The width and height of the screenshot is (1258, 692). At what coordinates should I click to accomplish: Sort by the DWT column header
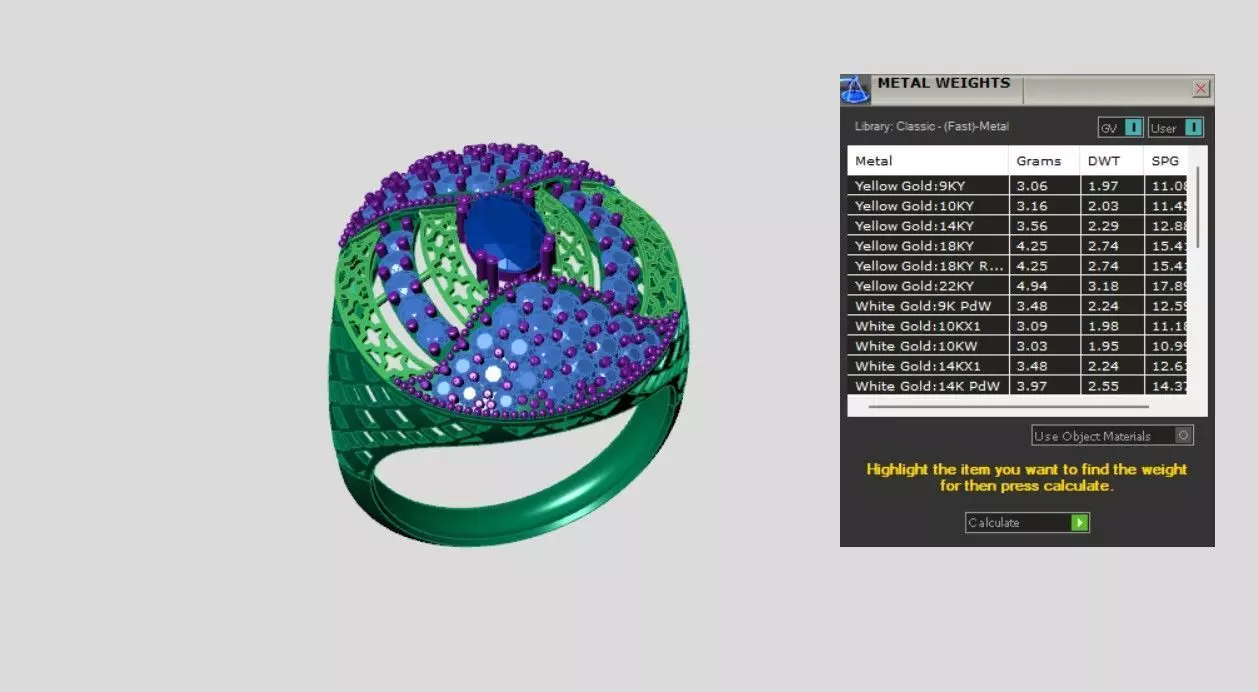1112,161
